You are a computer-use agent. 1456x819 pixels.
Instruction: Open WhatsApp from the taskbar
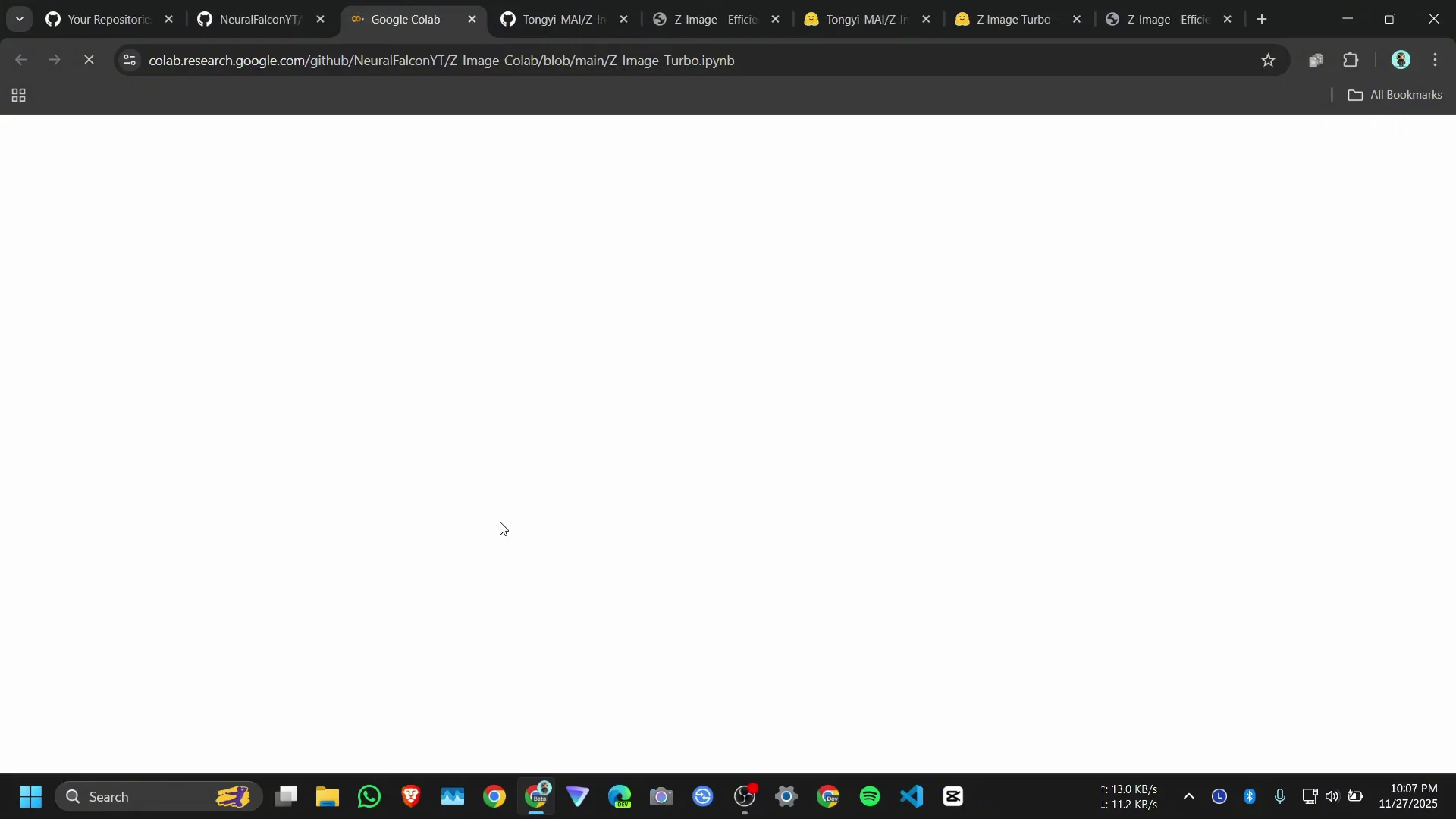369,796
